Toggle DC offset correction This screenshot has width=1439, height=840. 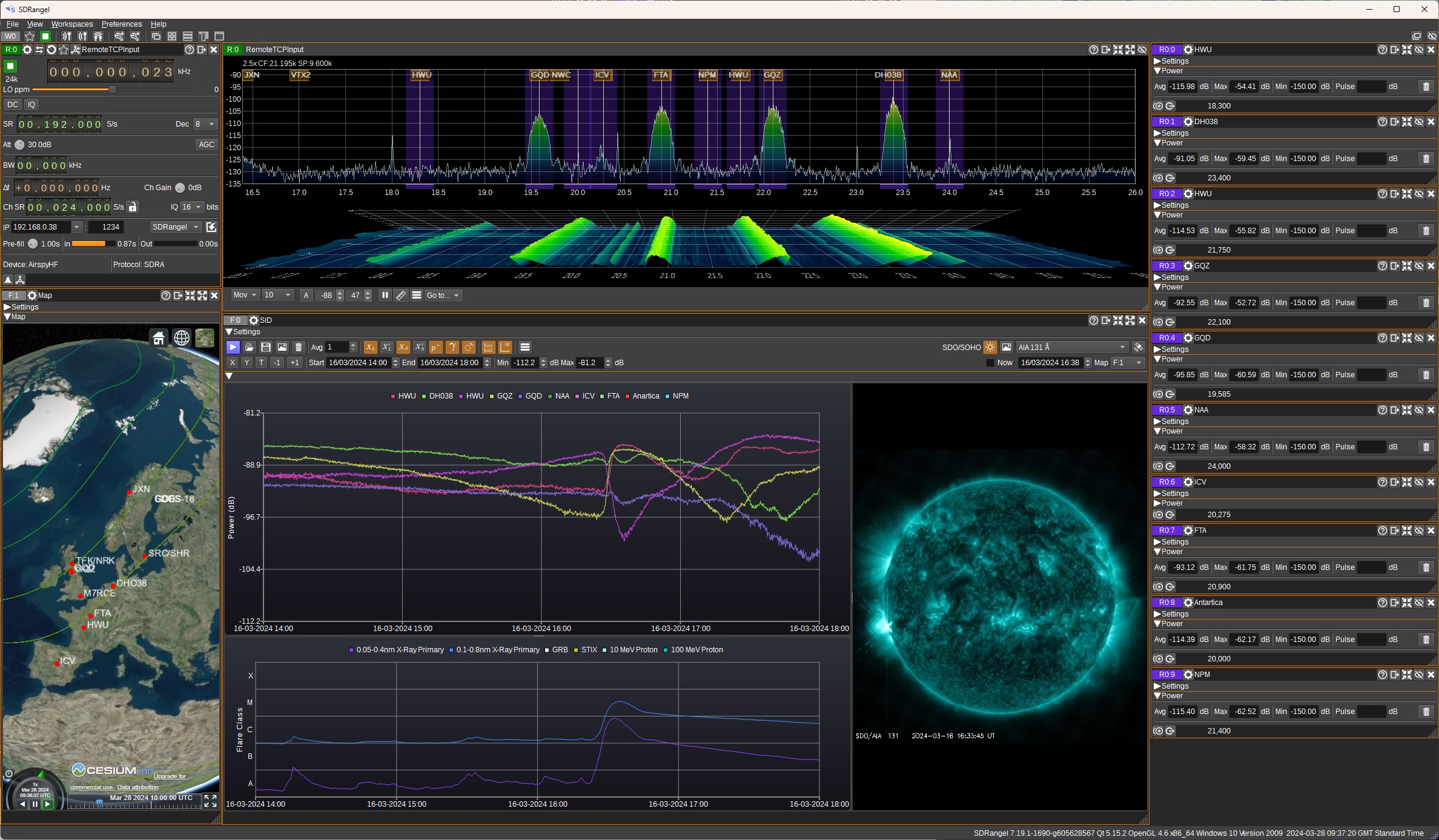(x=13, y=105)
